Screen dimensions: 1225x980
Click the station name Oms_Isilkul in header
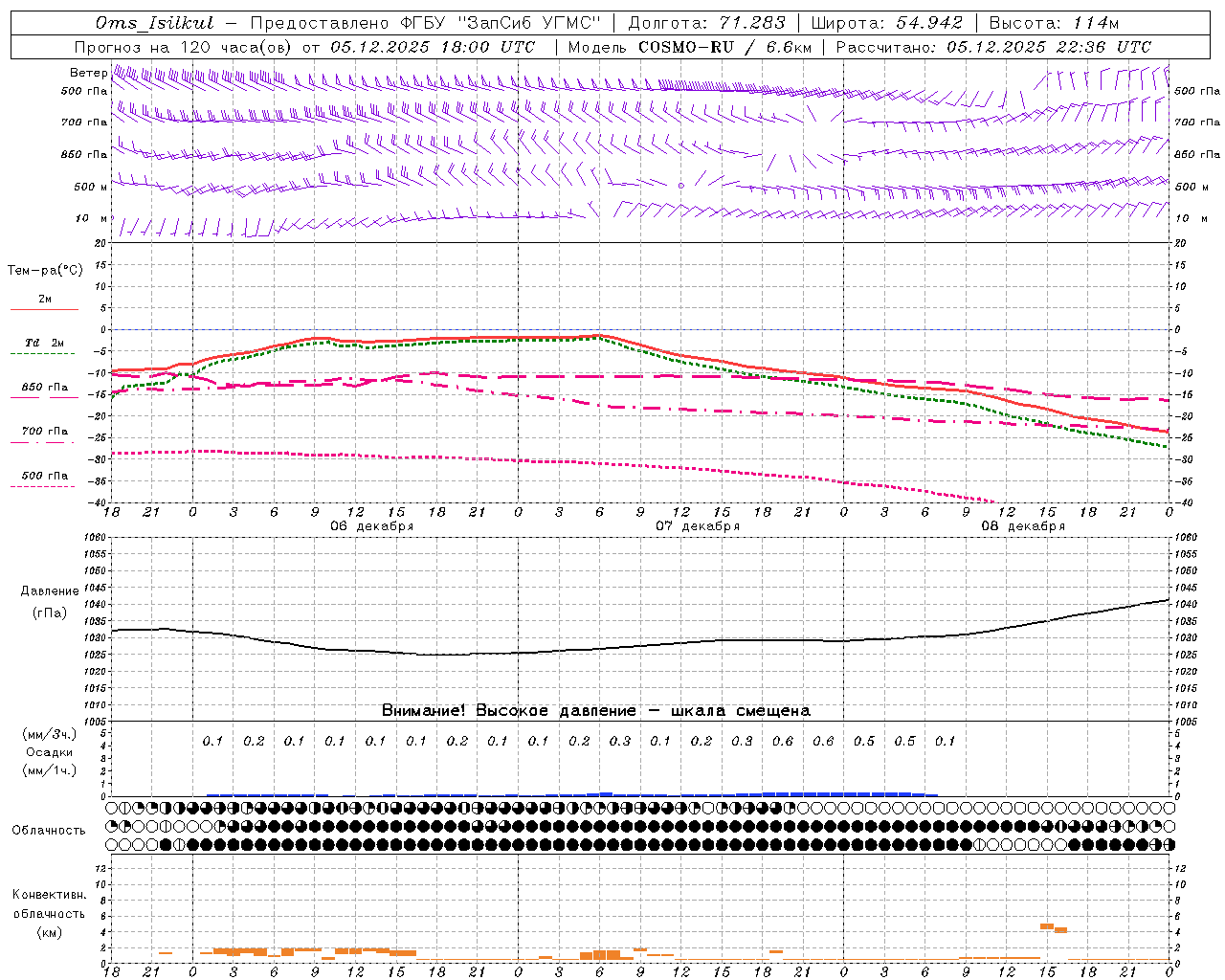point(155,23)
